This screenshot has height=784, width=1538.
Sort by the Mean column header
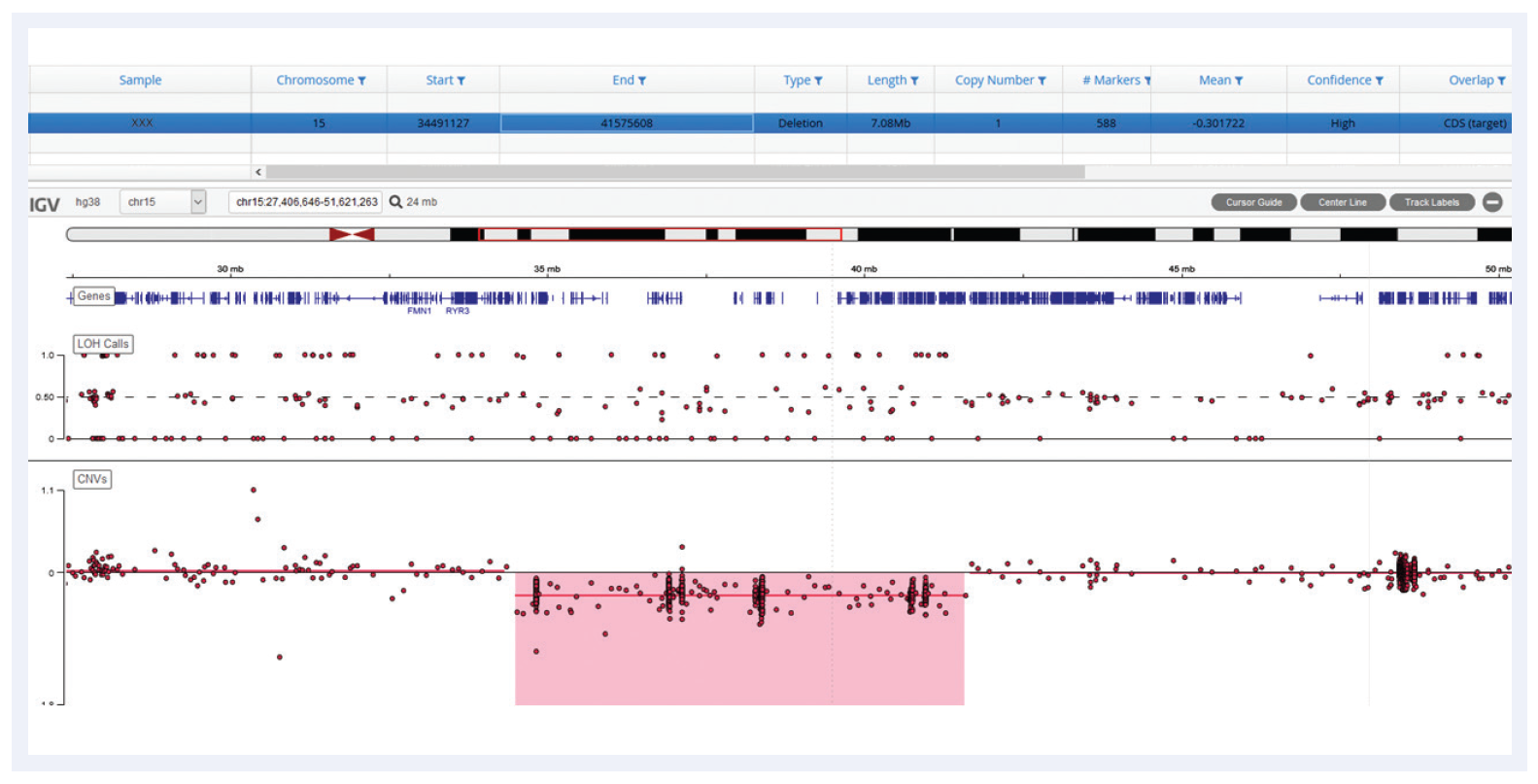point(1214,81)
